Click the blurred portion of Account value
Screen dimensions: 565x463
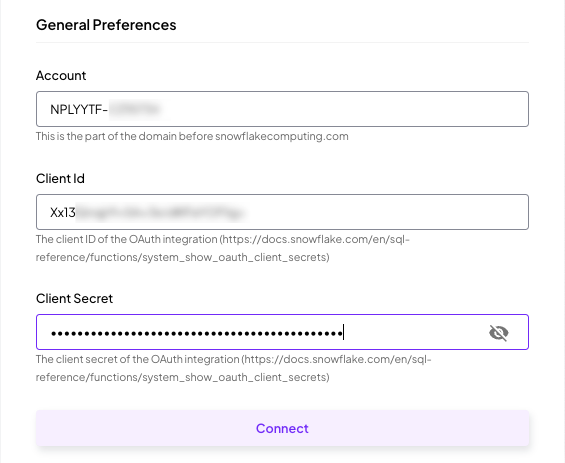(x=135, y=109)
